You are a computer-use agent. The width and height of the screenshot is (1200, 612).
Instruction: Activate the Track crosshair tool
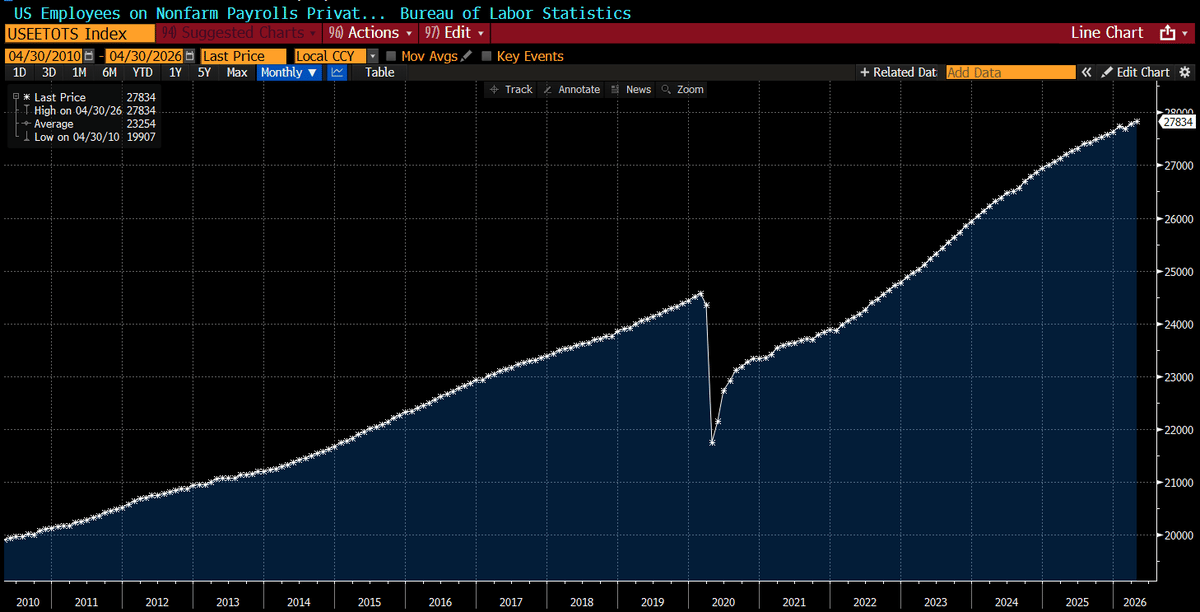tap(511, 89)
